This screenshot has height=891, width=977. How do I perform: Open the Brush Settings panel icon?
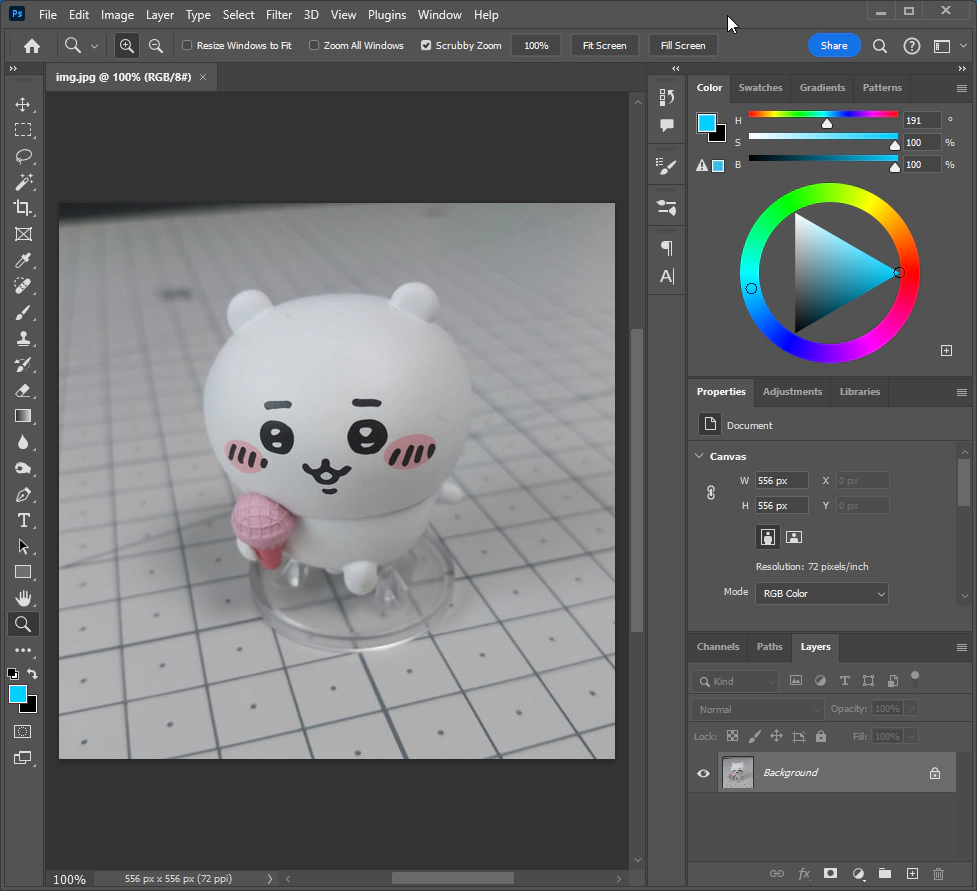(666, 166)
